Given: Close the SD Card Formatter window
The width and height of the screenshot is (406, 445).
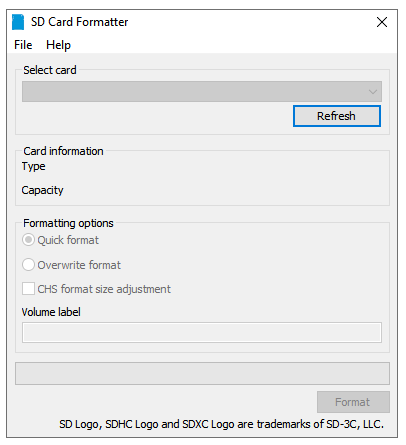Looking at the screenshot, I should (382, 22).
